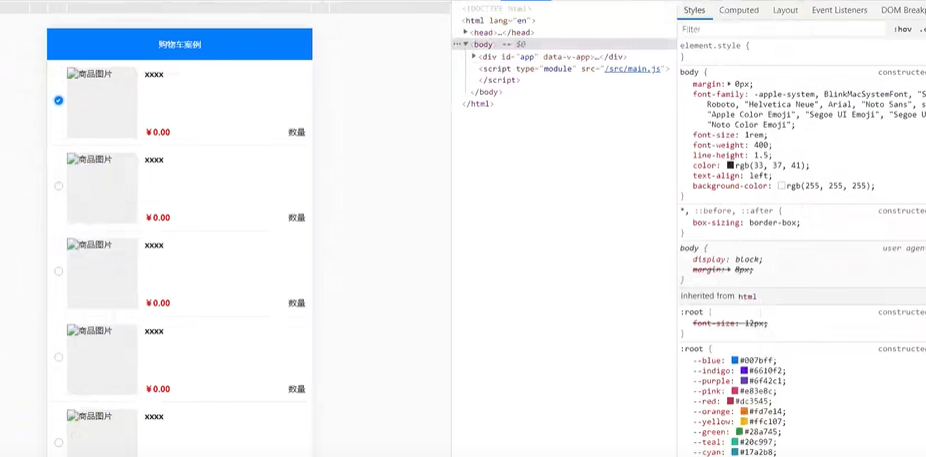Click the first cart item's 数量 label
Viewport: 926px width, 457px height.
click(297, 132)
